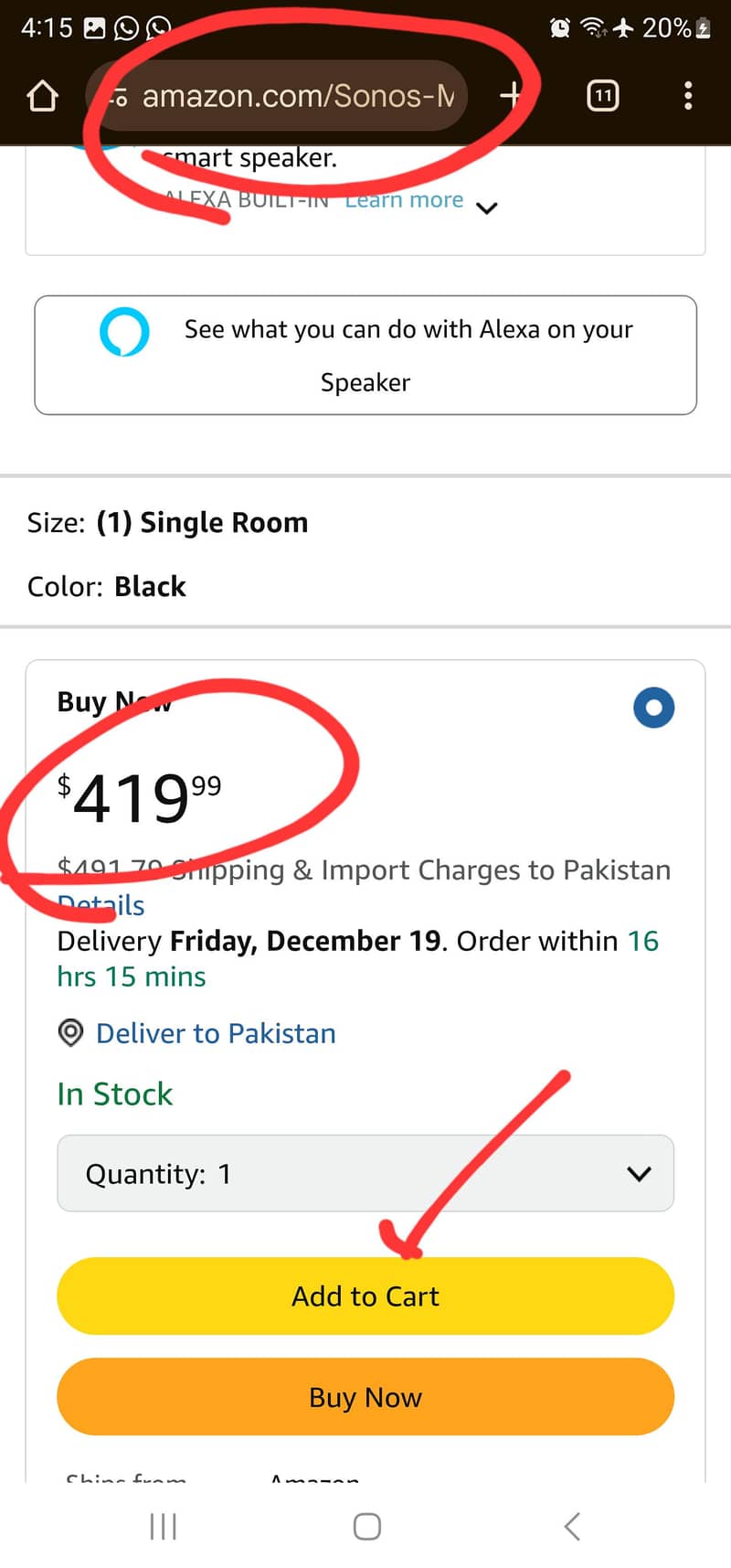Tap the Android recents button
The image size is (731, 1568).
pos(162,1525)
